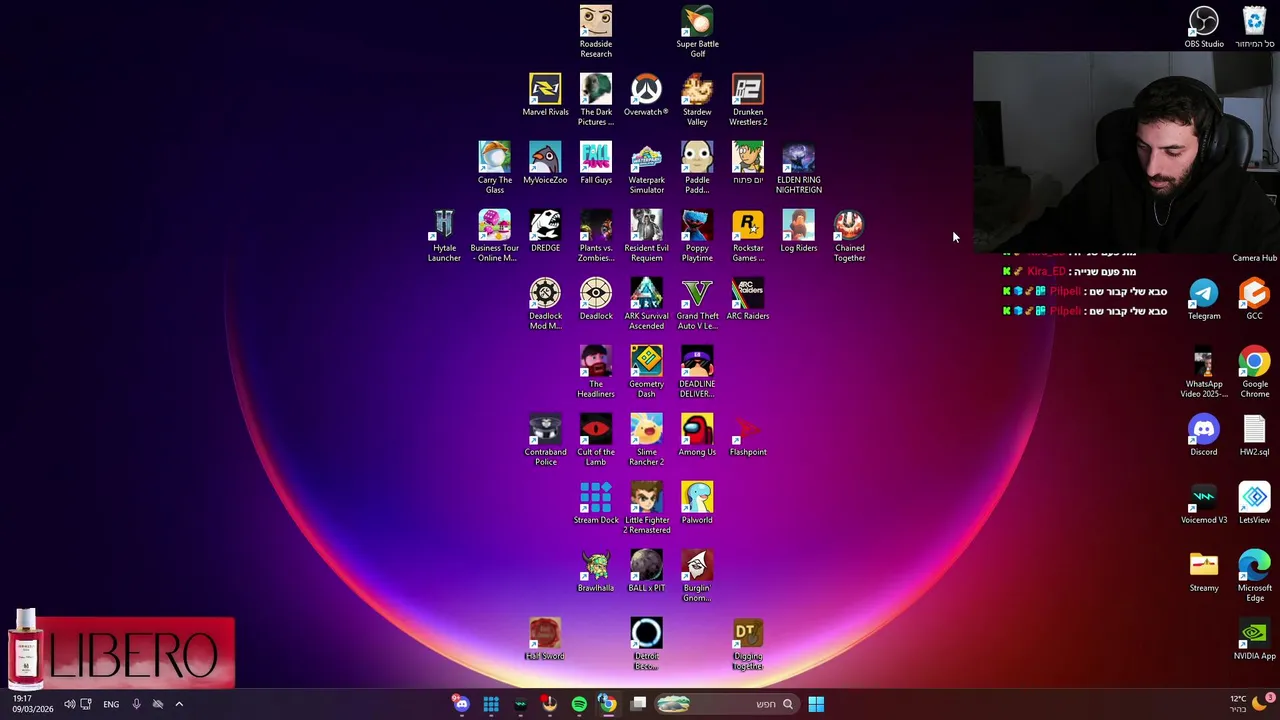Select Little Fighter 2 Remastered icon
This screenshot has width=1280, height=720.
point(646,507)
